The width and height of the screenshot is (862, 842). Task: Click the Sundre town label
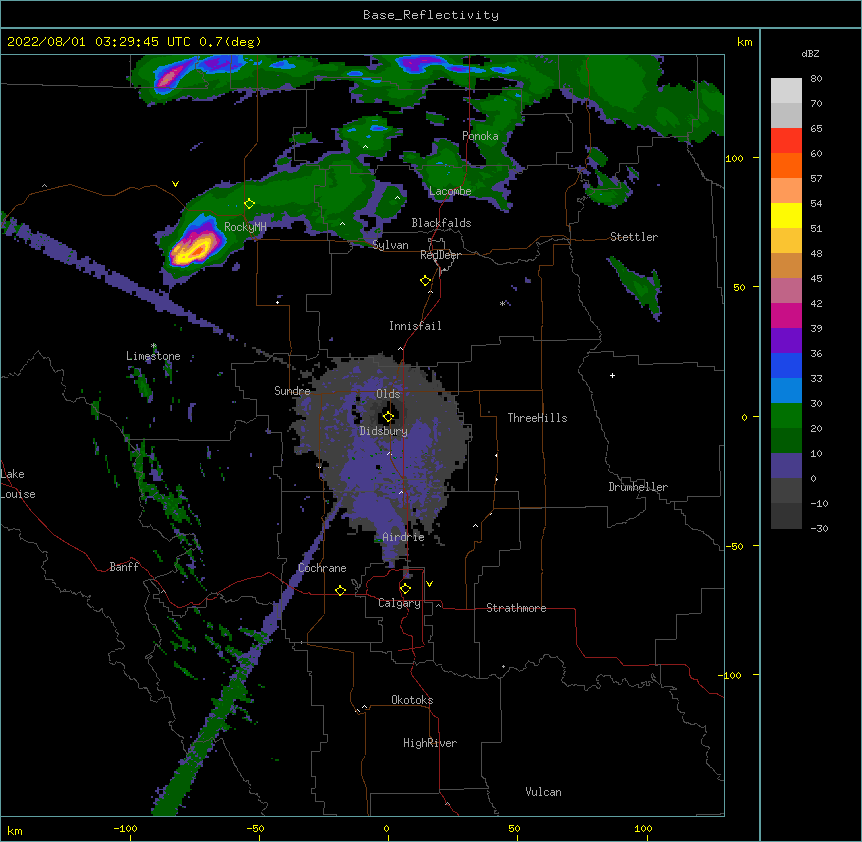(x=292, y=391)
